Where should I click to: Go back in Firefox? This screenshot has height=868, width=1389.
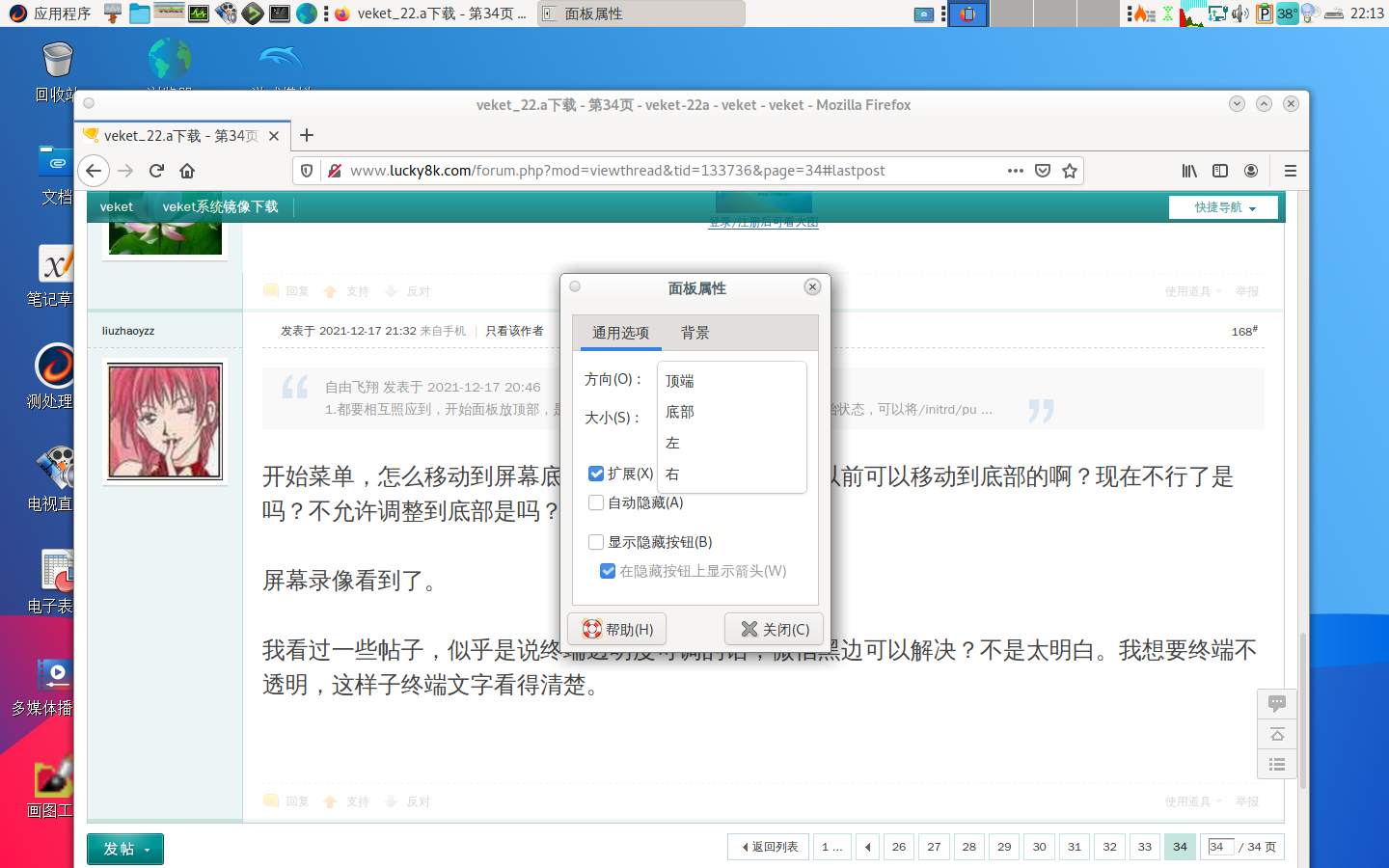(93, 171)
